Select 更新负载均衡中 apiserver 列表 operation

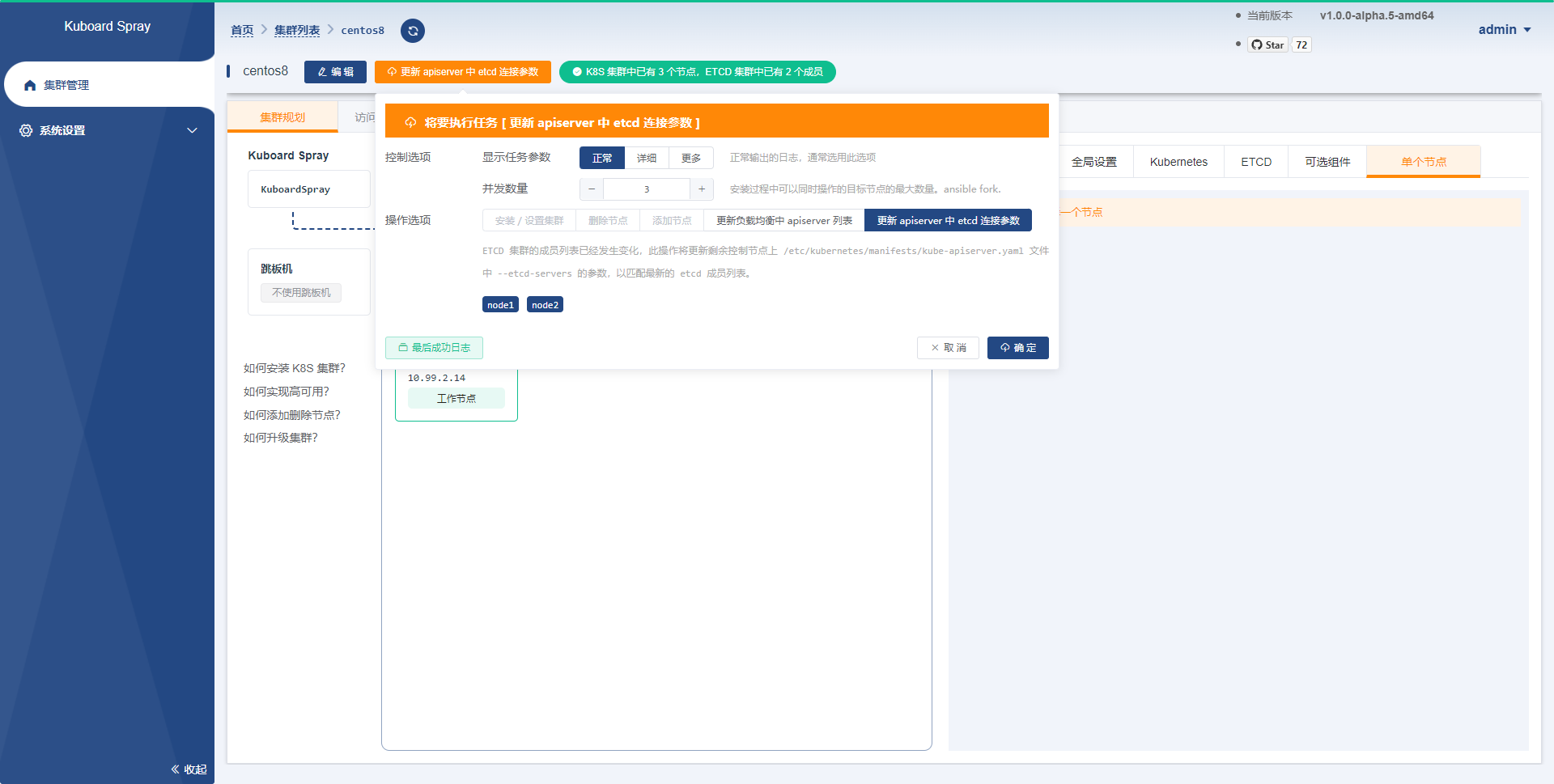pyautogui.click(x=784, y=220)
